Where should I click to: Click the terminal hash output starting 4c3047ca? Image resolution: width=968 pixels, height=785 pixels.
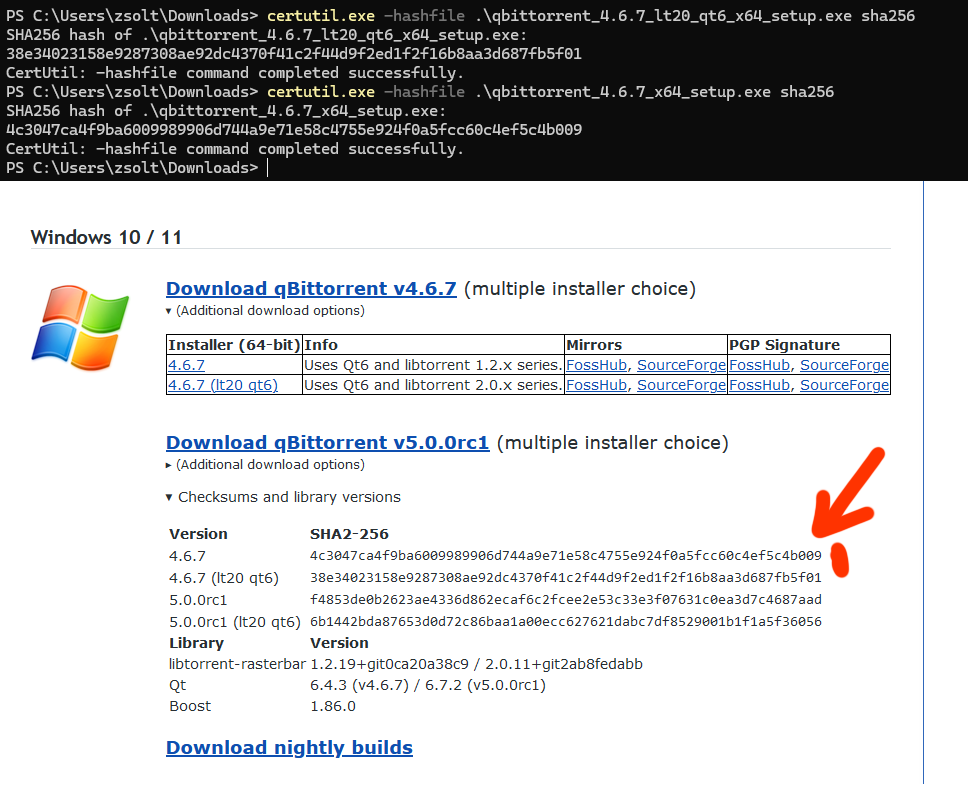294,130
